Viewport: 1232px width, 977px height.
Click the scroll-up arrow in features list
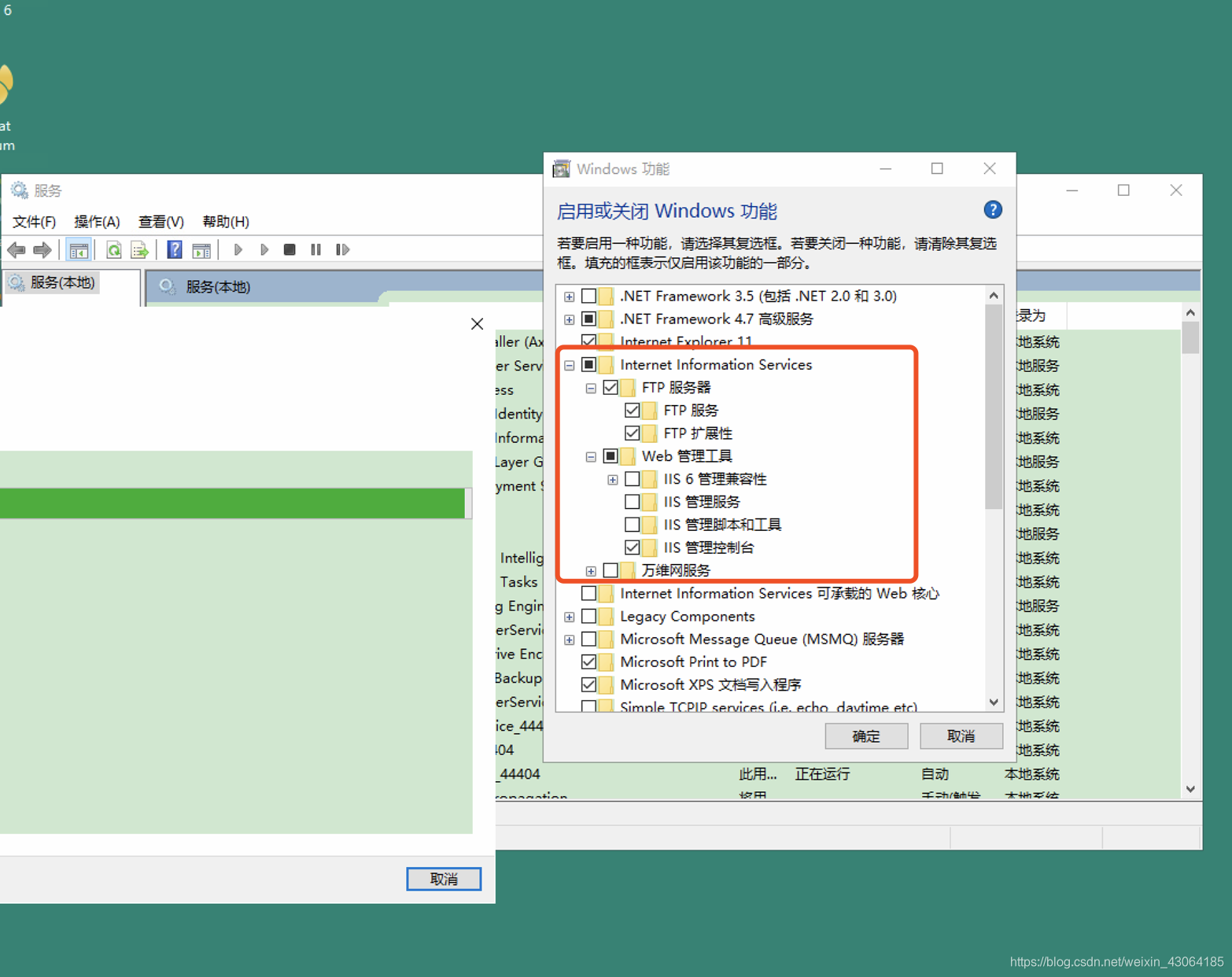click(994, 296)
